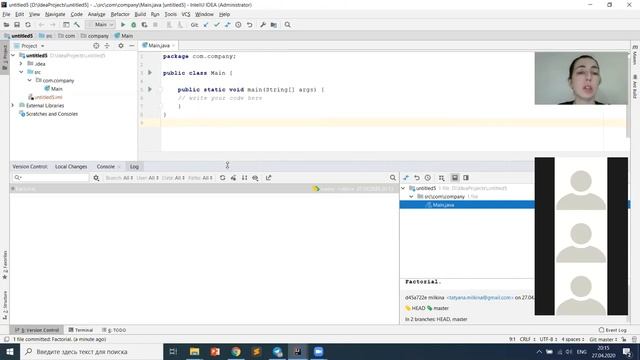Viewport: 640px width, 360px height.
Task: Open the Terminal tool window
Action: (x=81, y=330)
